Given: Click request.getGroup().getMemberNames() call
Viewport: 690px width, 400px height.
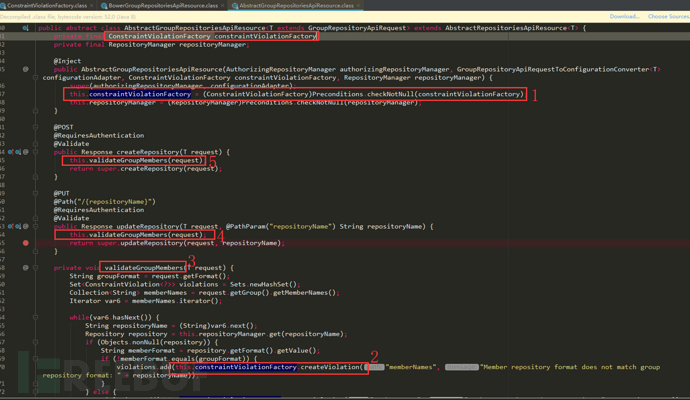Looking at the screenshot, I should tap(267, 293).
